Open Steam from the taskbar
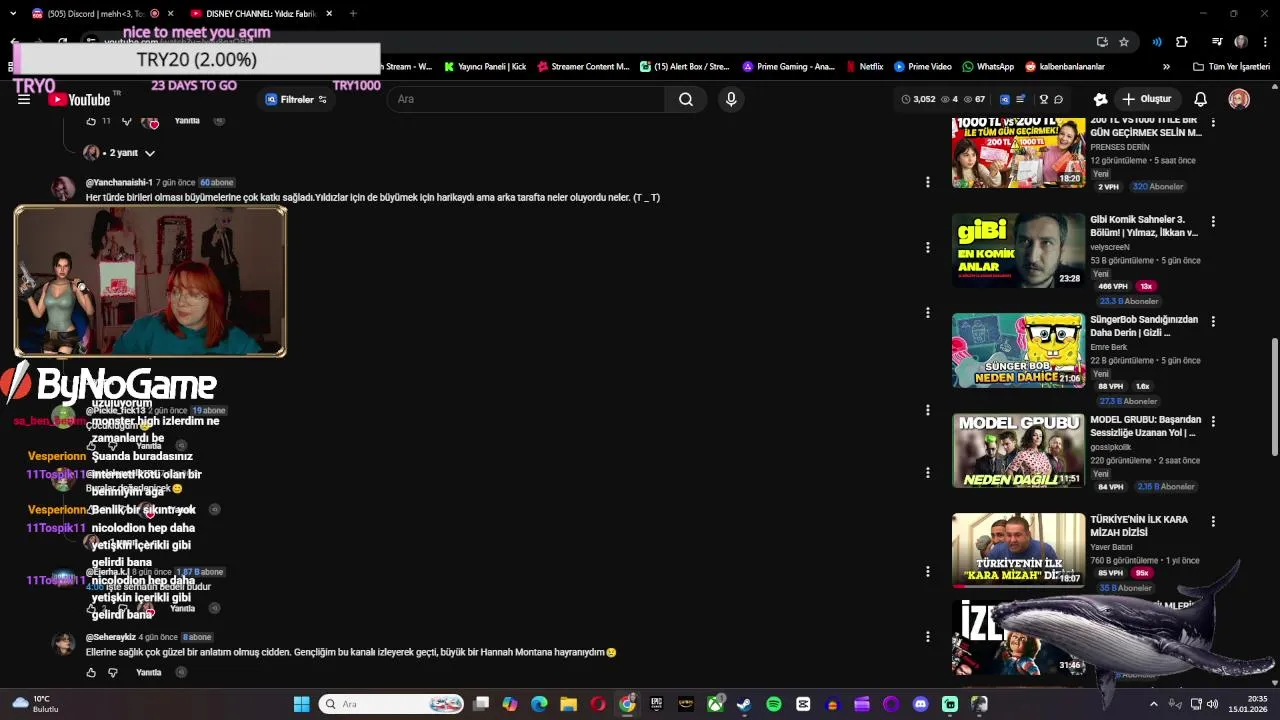 coord(744,704)
